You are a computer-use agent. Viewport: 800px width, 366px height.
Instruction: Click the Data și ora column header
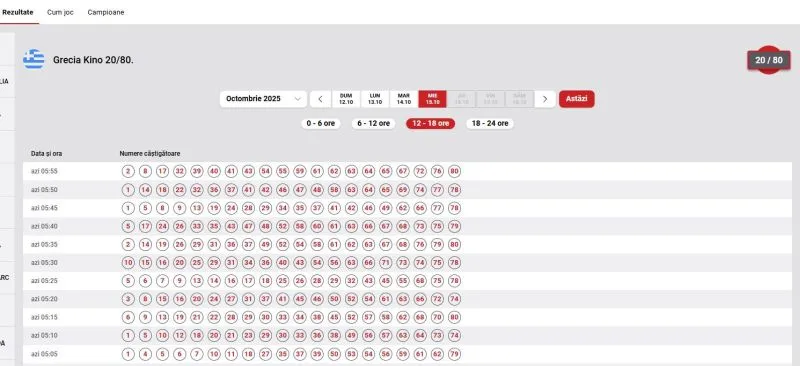coord(46,153)
